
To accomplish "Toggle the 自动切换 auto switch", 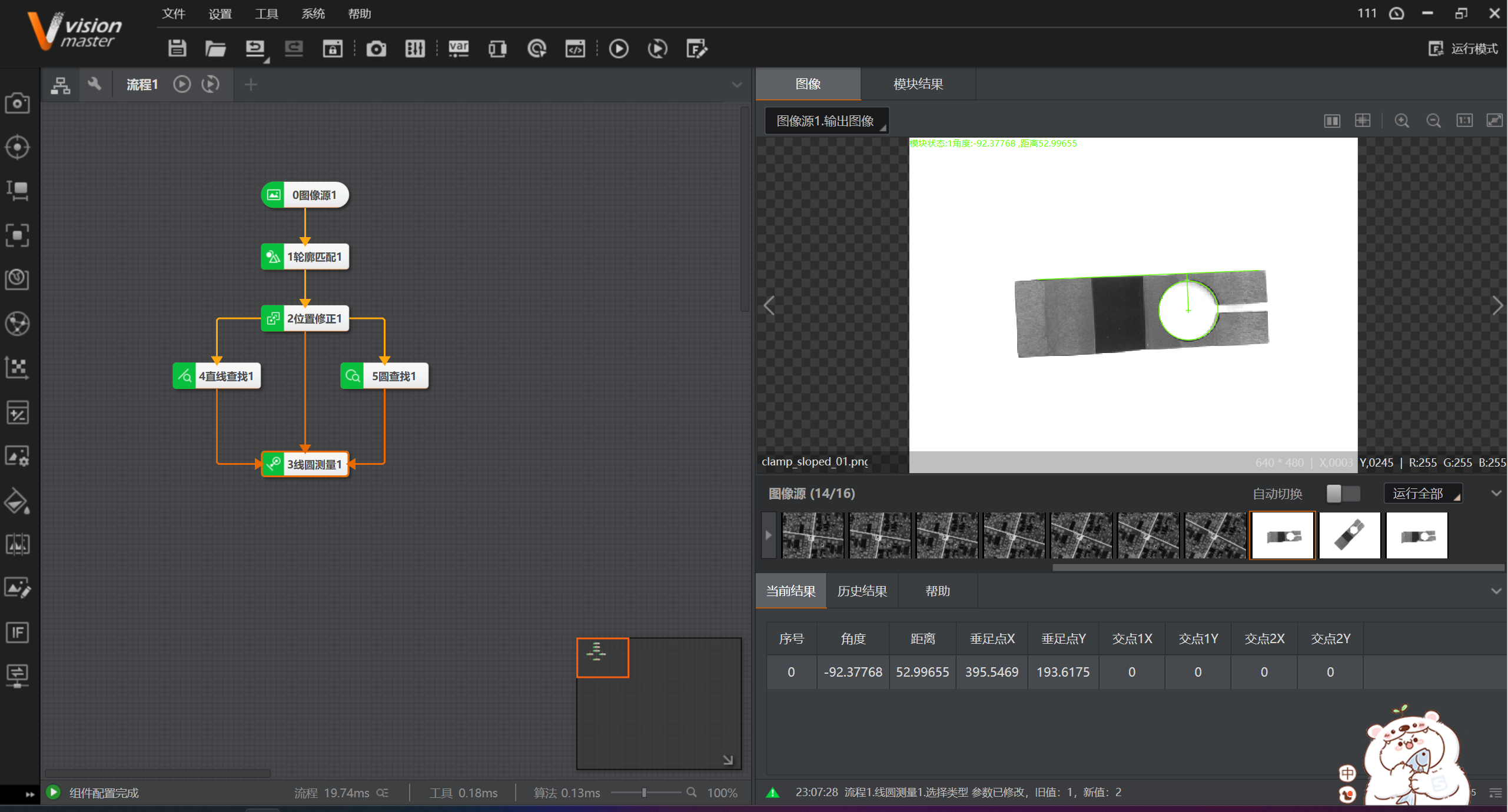I will pos(1343,494).
